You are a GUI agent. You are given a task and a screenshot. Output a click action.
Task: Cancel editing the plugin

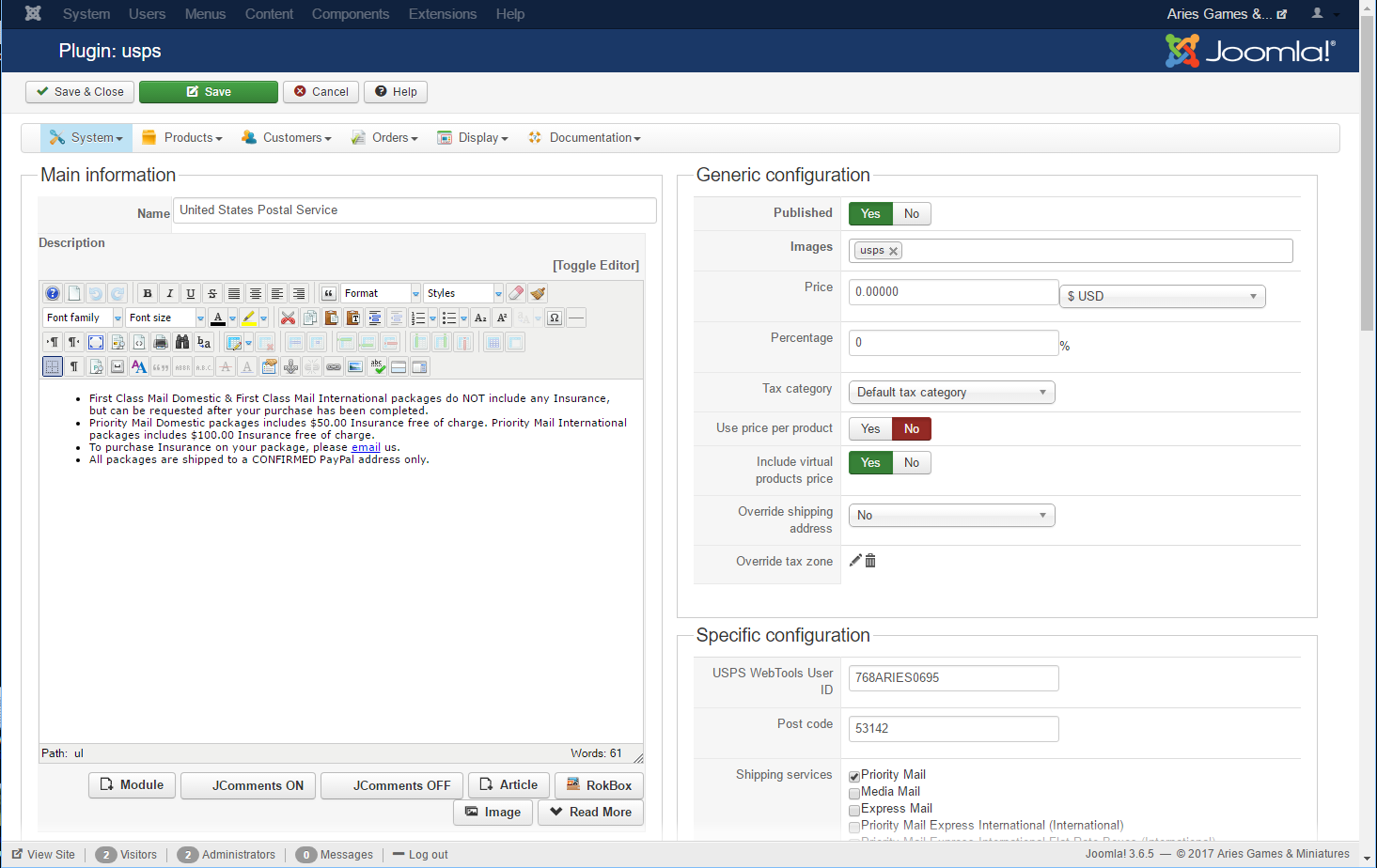[x=321, y=92]
